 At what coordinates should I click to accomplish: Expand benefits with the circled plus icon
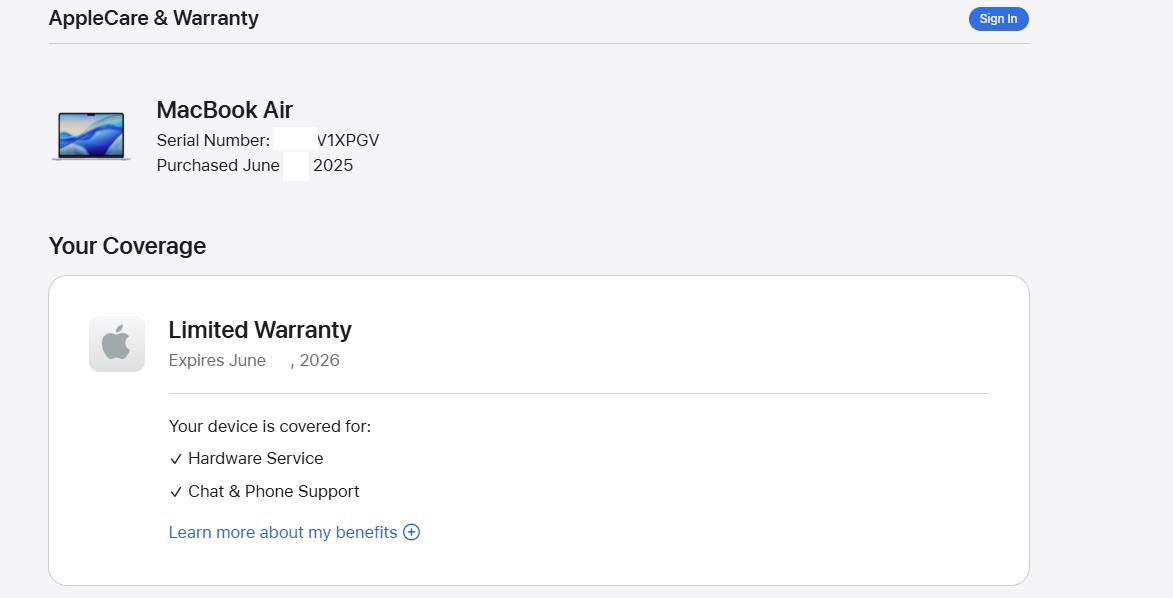coord(411,532)
